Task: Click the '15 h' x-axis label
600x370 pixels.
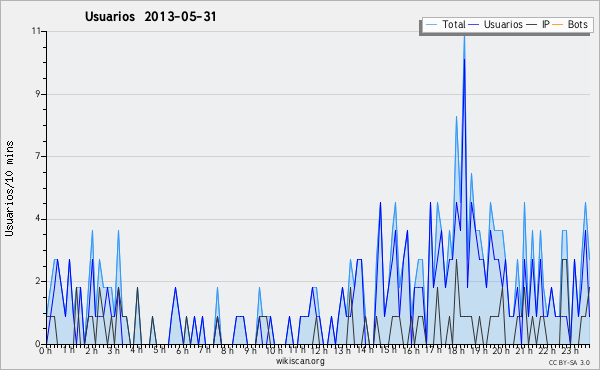Action: click(388, 350)
